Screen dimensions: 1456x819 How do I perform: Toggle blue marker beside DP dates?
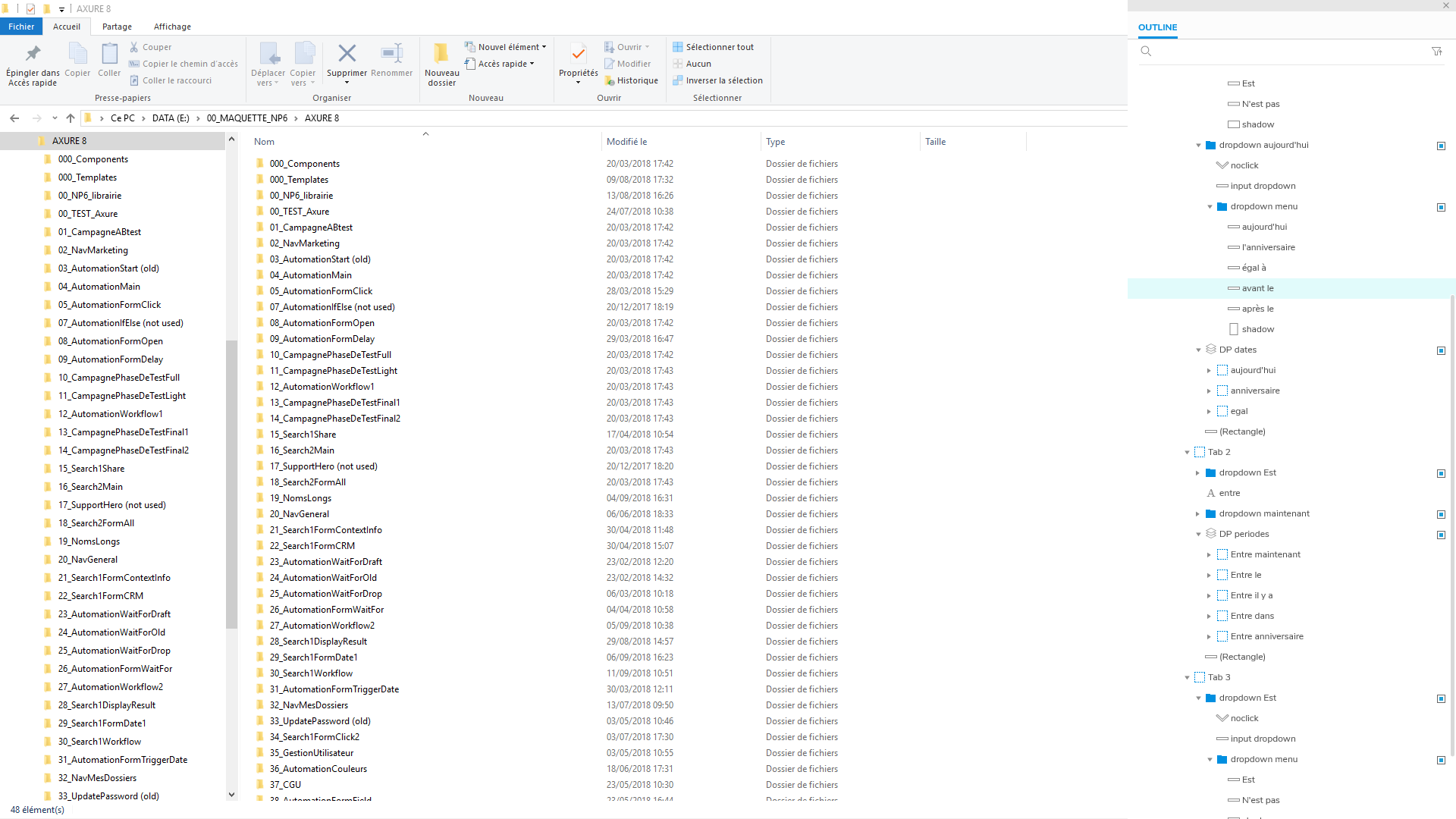coord(1441,350)
